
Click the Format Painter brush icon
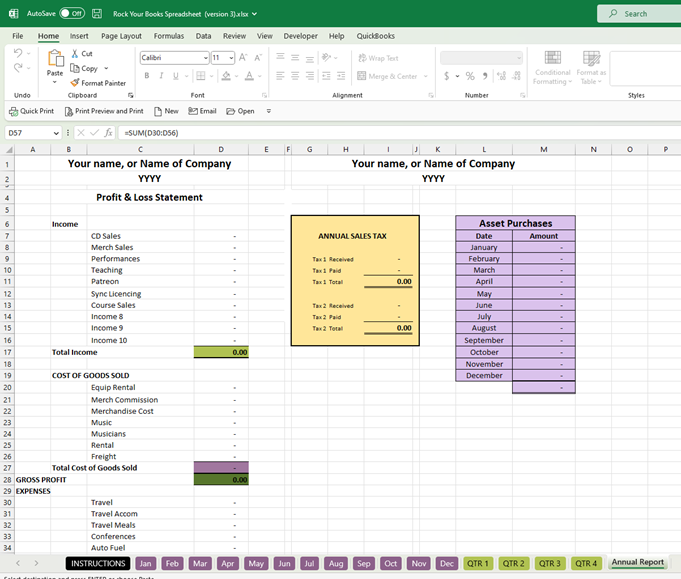click(74, 83)
